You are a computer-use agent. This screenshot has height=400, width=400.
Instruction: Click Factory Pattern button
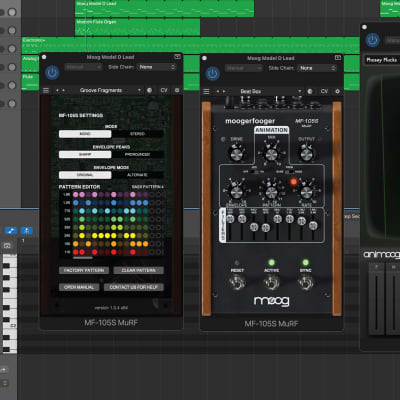pos(84,270)
